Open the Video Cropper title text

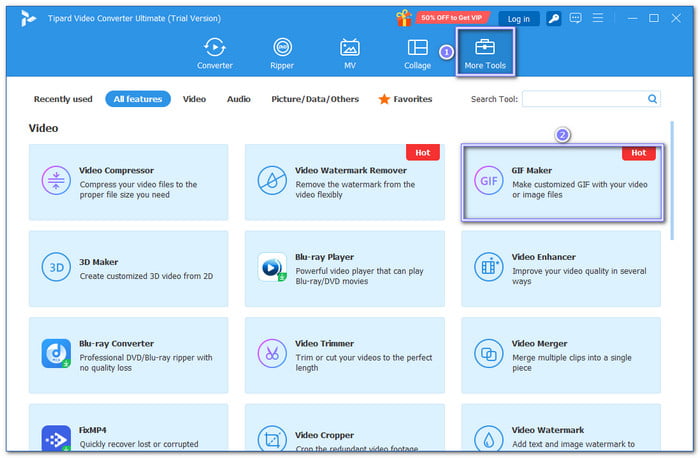pos(325,435)
